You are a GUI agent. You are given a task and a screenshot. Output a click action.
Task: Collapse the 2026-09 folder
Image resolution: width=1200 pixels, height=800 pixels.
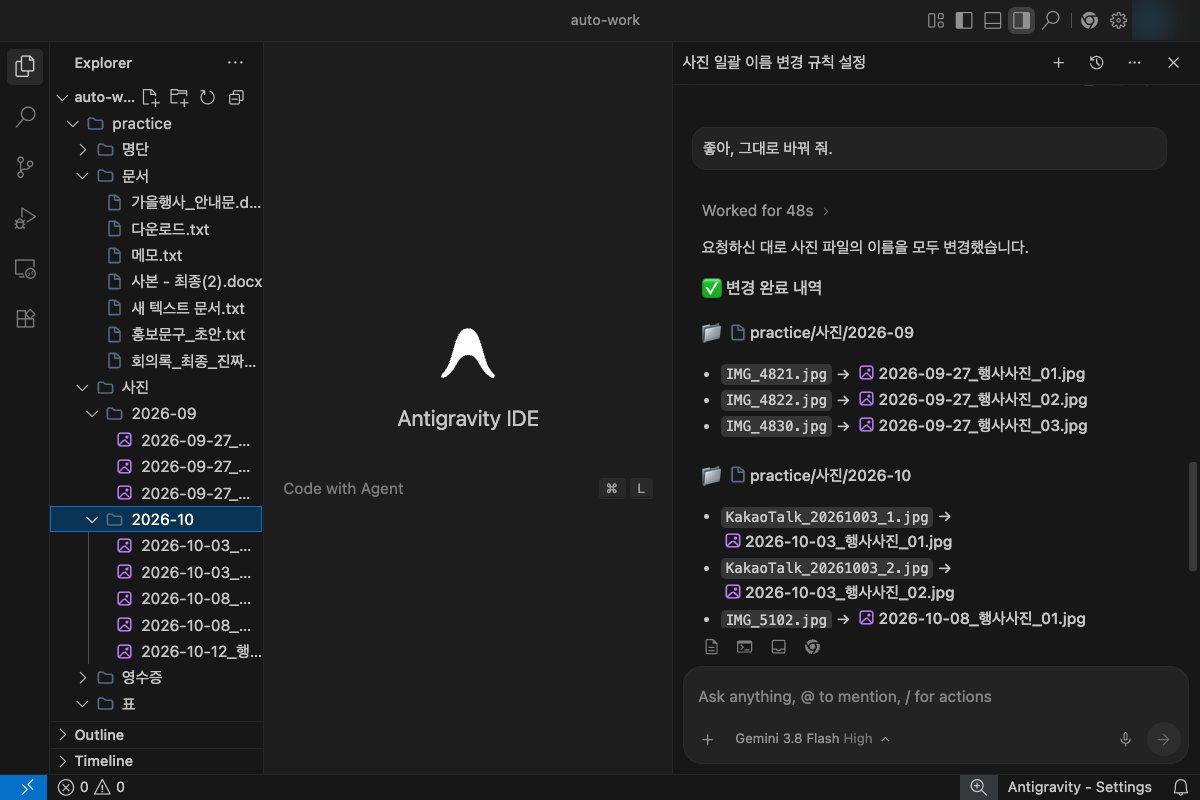(x=92, y=414)
